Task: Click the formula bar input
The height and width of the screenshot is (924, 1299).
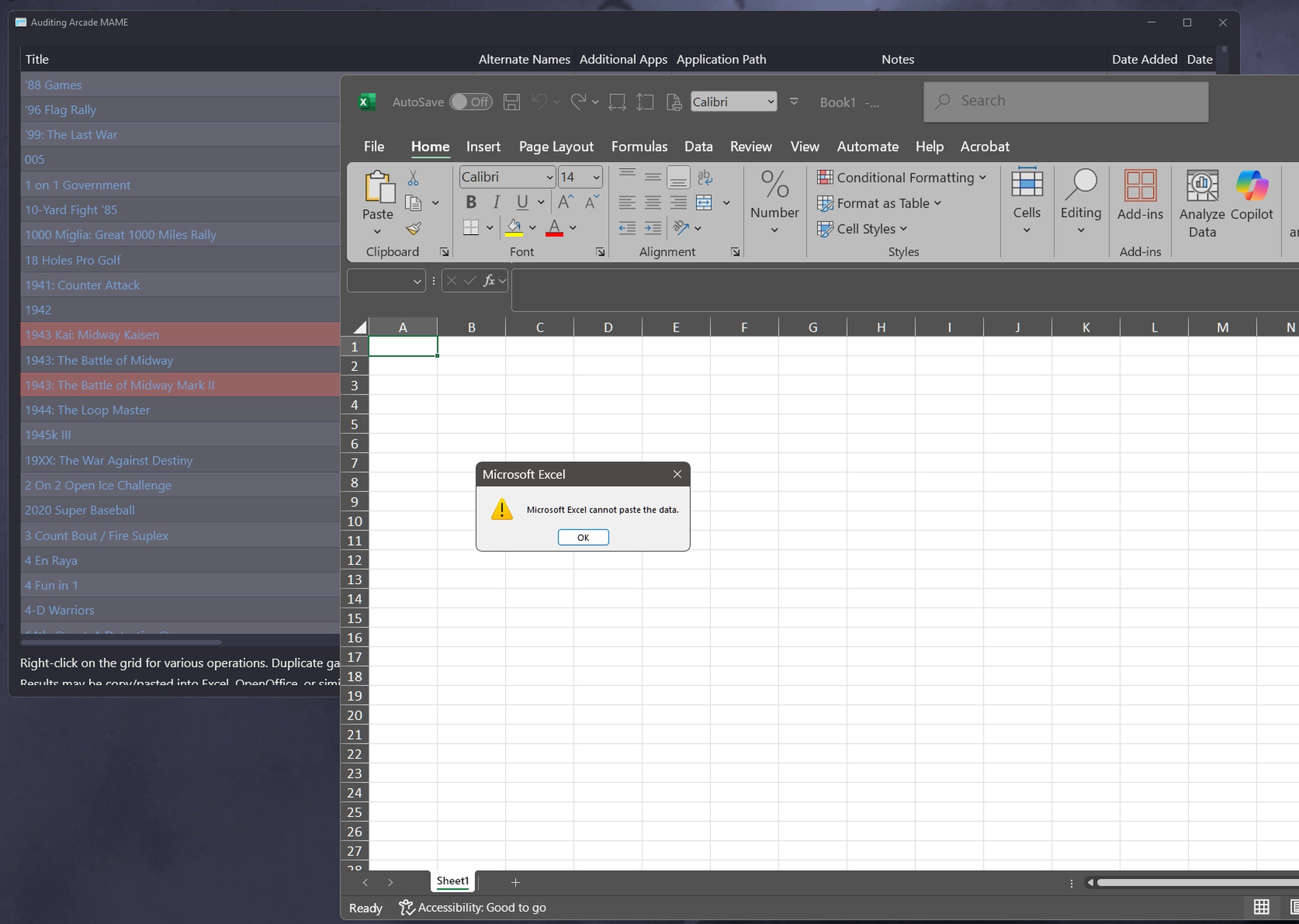Action: [x=905, y=290]
